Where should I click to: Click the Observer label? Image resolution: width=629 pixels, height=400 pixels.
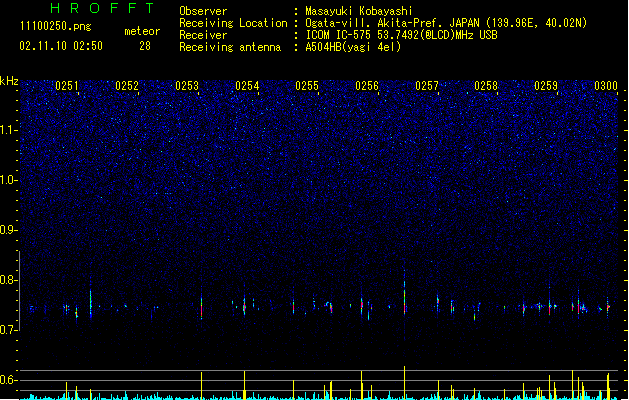[203, 11]
